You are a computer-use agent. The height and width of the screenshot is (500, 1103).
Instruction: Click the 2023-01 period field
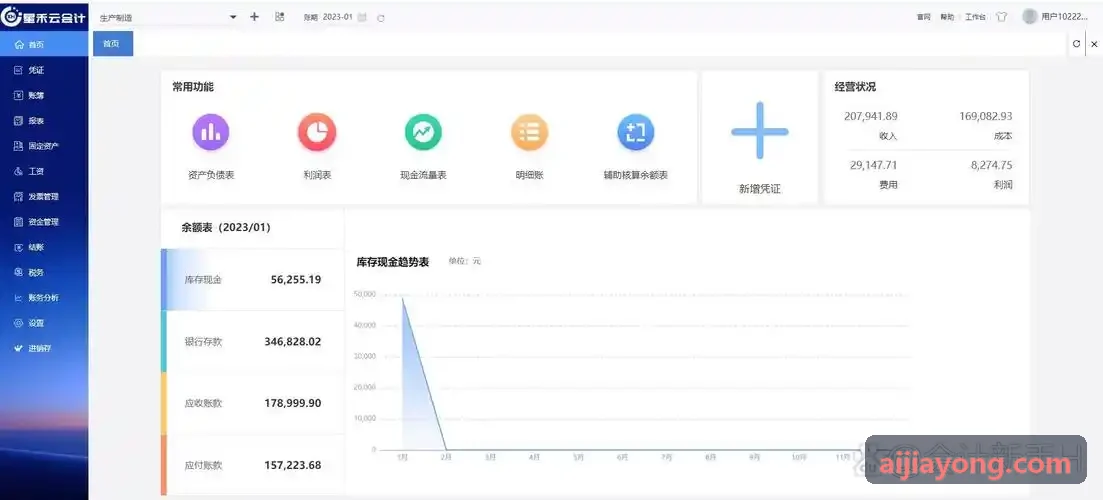pos(338,17)
